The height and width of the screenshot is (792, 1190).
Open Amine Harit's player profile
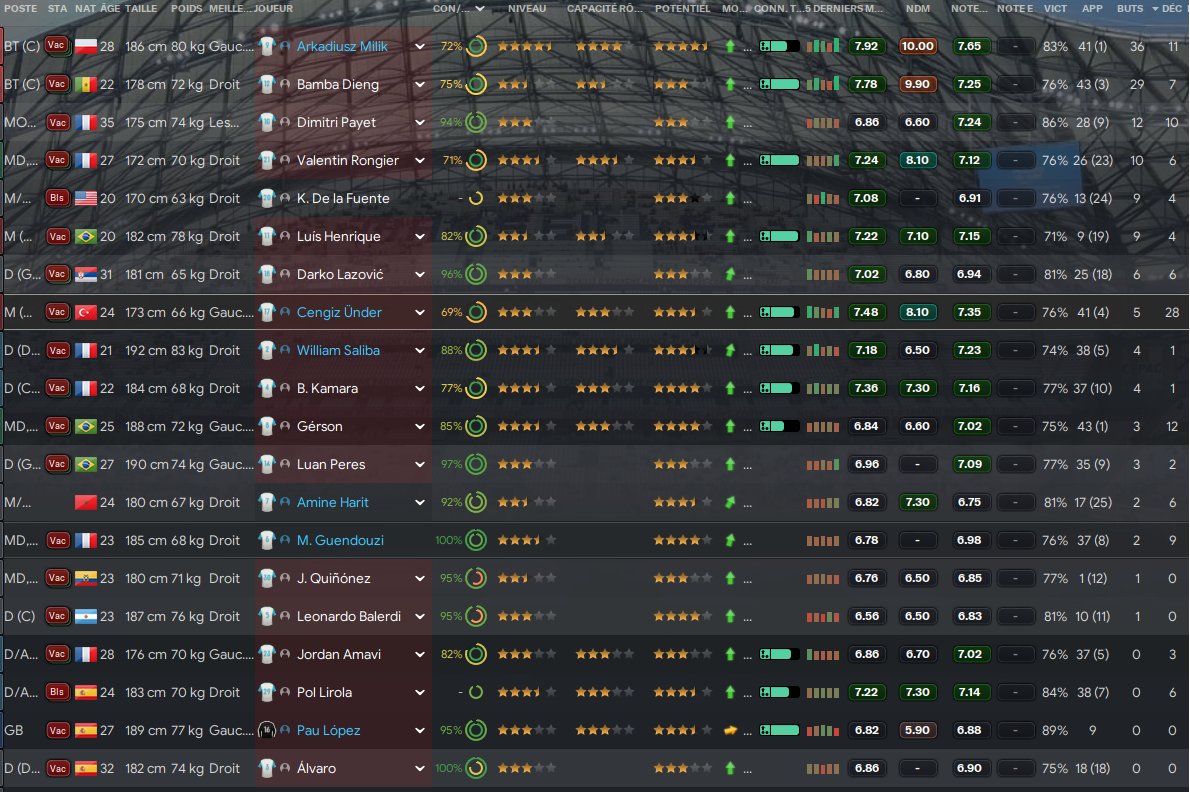pos(332,502)
